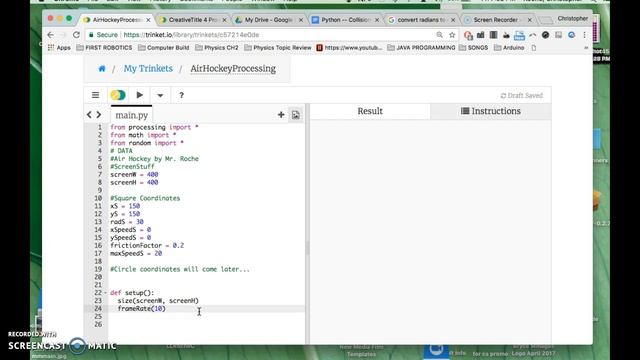Open Arduino bookmark folder
Viewport: 640px width, 360px height.
[509, 48]
